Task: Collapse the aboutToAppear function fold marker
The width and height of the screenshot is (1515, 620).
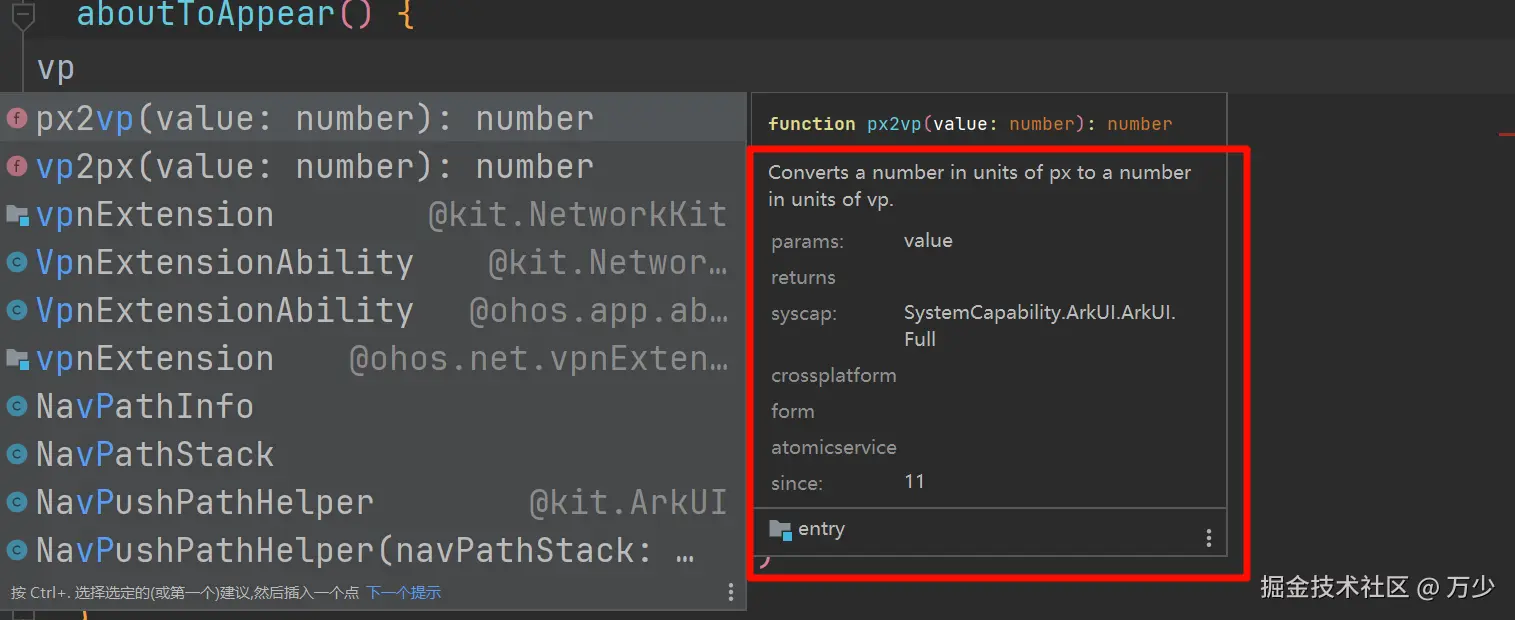Action: pos(23,15)
